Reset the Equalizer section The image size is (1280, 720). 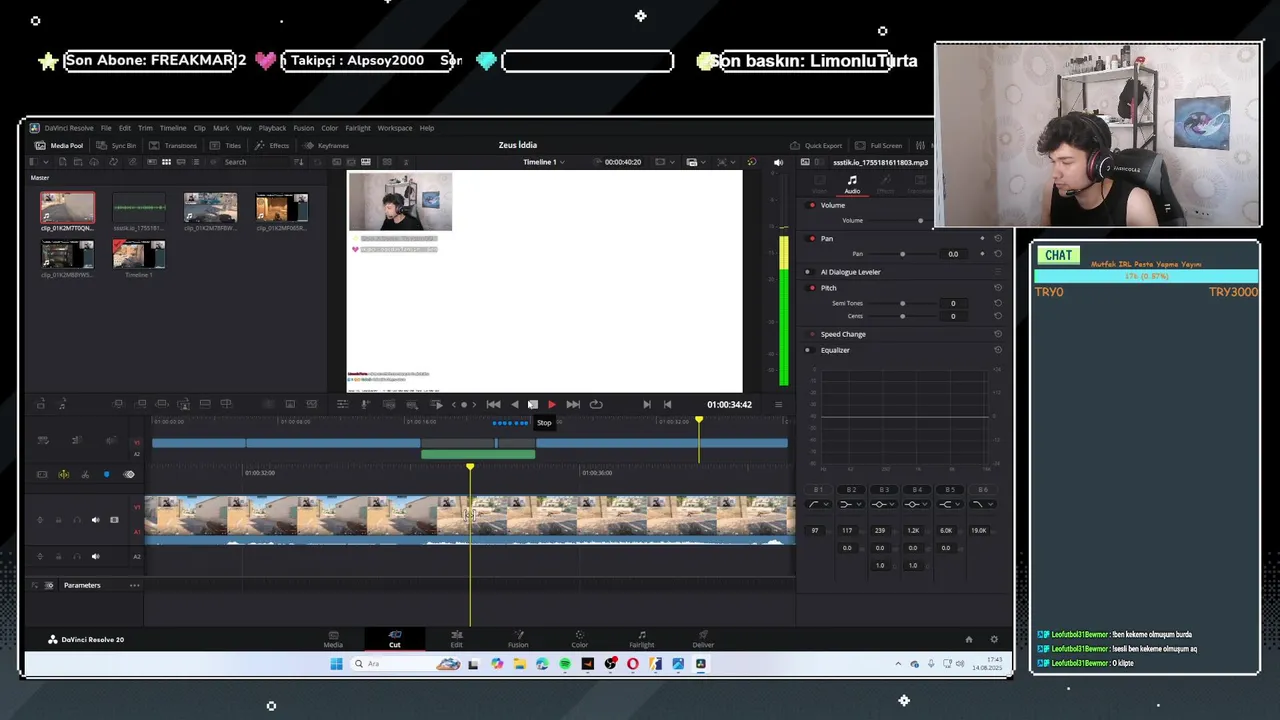(x=998, y=350)
